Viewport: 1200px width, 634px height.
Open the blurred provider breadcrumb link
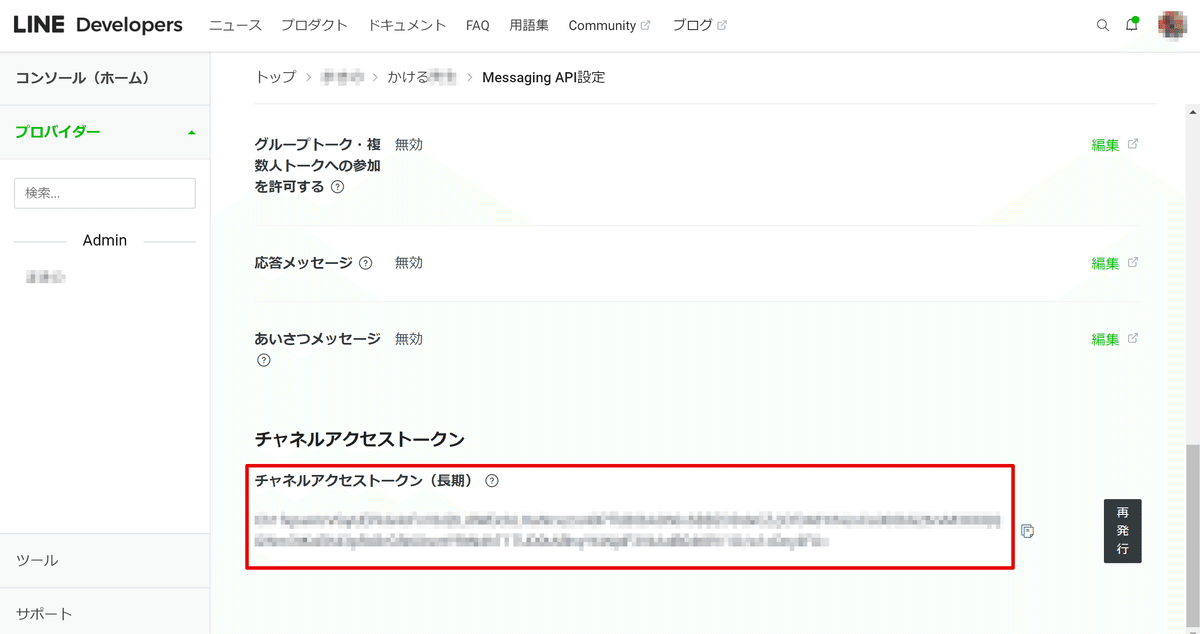click(x=341, y=77)
